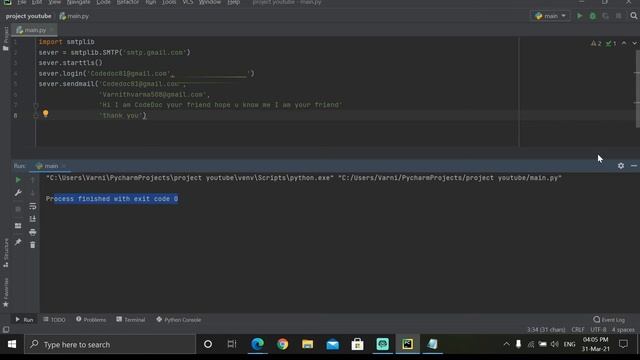Open the File menu
The image size is (640, 360).
pos(22,2)
